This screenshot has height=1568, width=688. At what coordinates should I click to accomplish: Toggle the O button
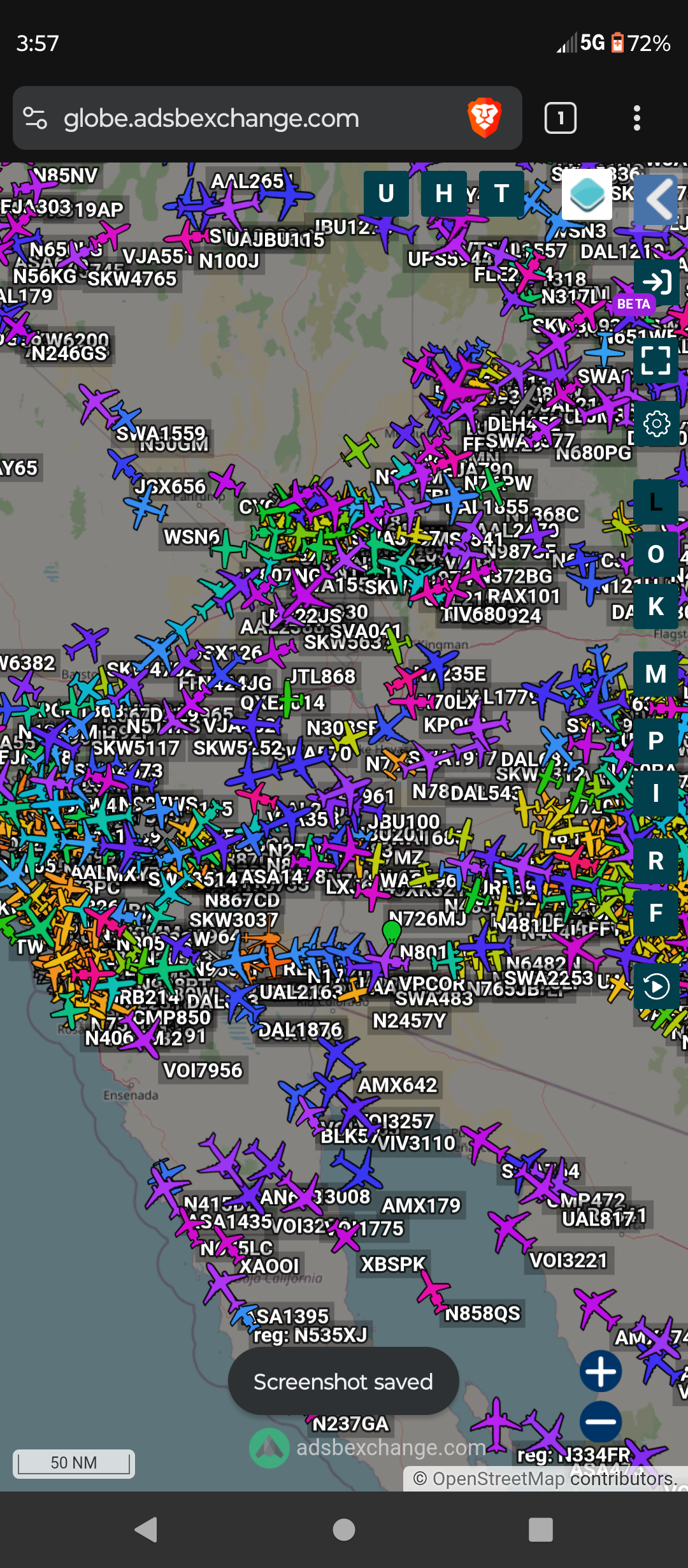coord(656,555)
